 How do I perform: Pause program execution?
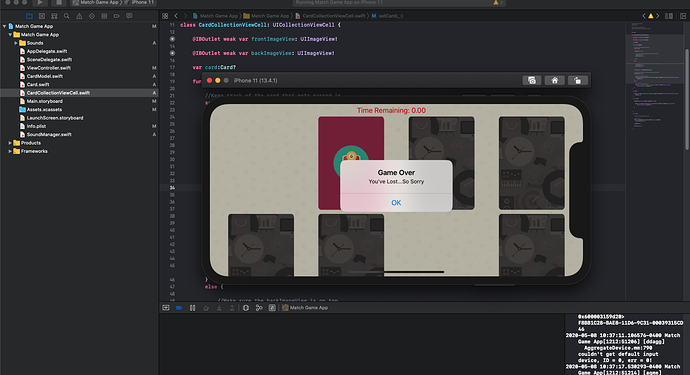(192, 308)
